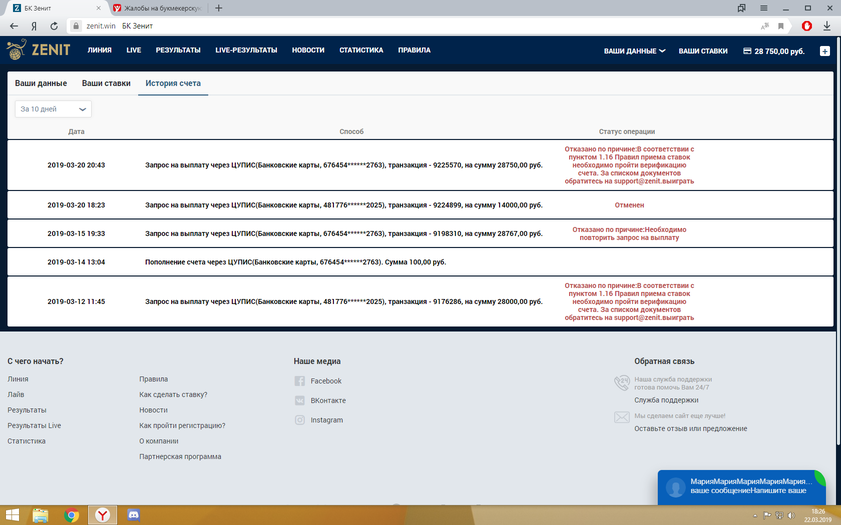Open LIVE-РЕЗУЛЬТАТЫ in navigation
Screen dimensions: 841x525
(246, 50)
